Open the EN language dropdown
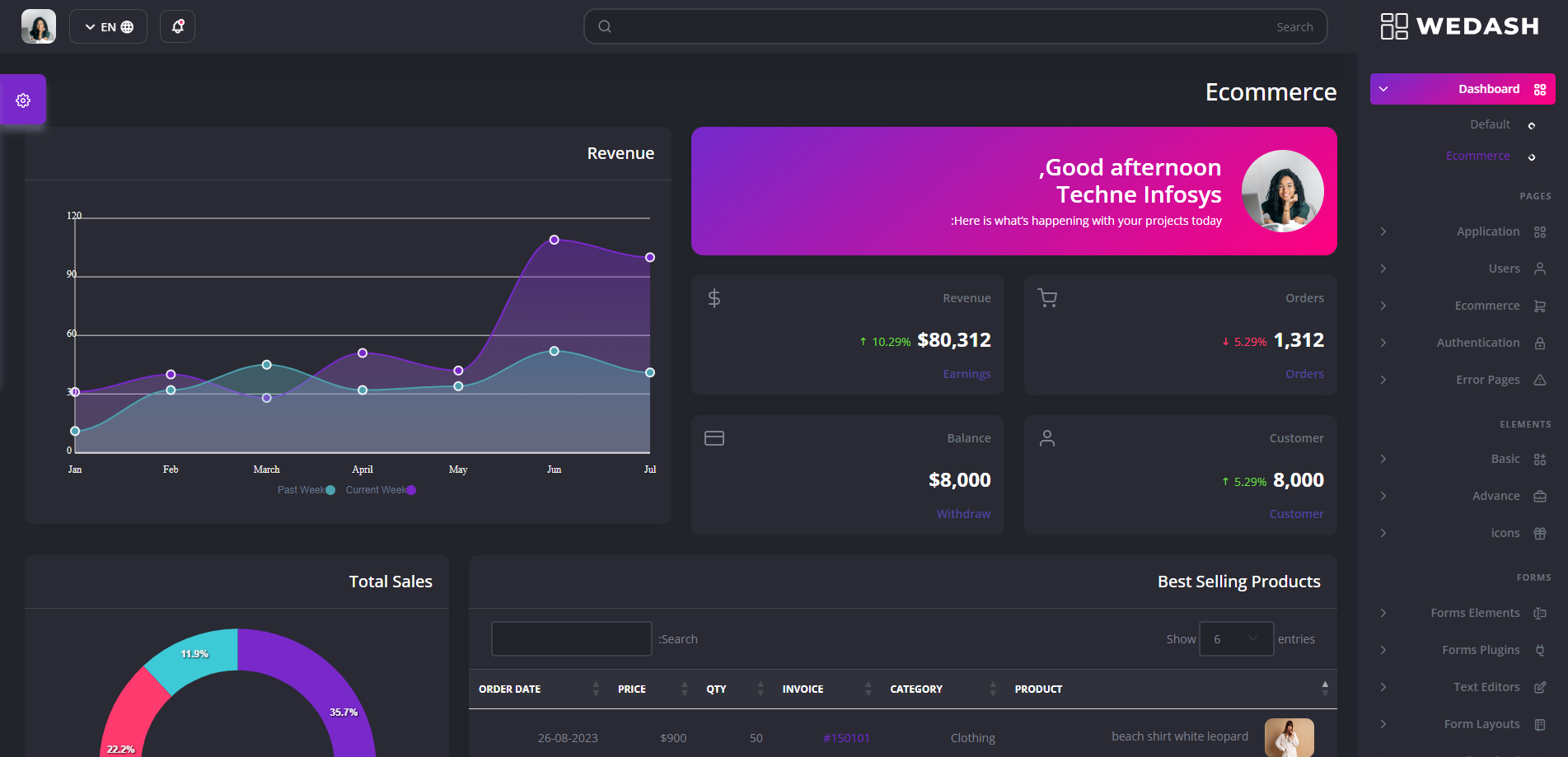Screen dimensions: 1568x757 click(108, 26)
